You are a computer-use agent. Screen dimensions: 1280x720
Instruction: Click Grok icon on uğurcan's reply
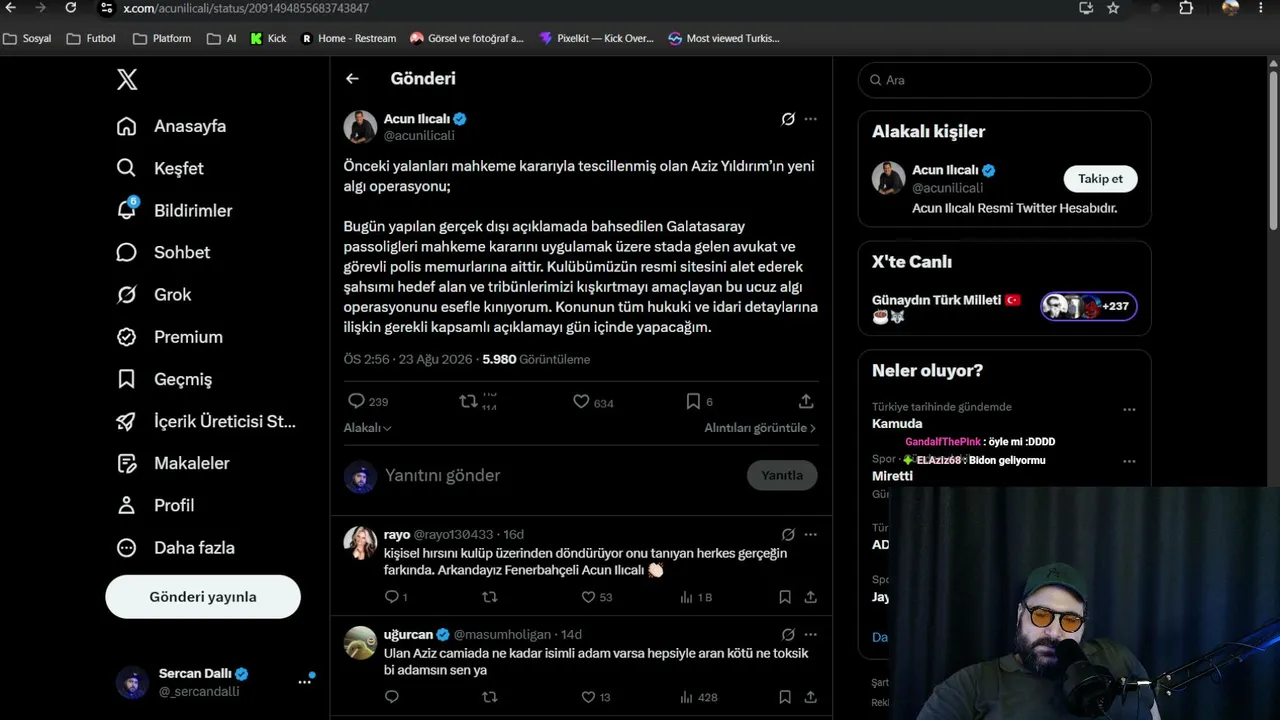tap(788, 635)
